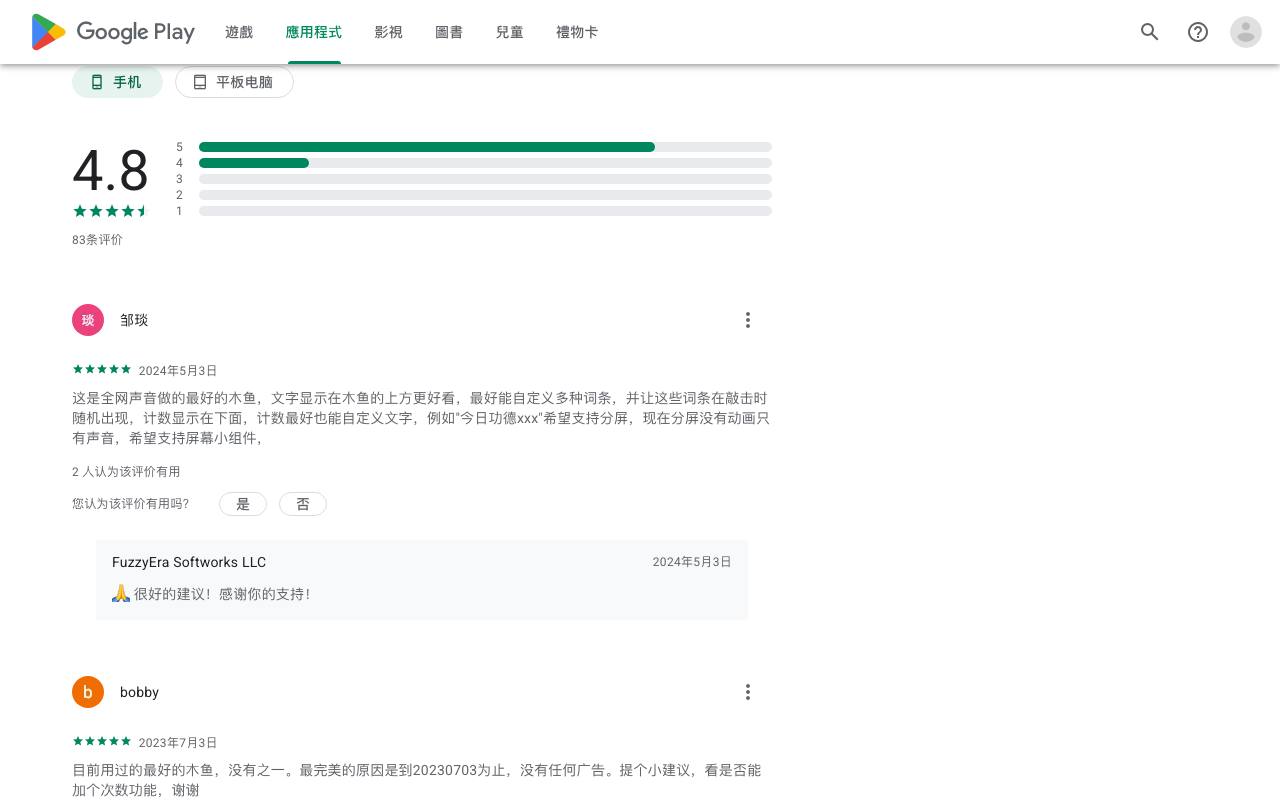The image size is (1280, 800).
Task: Mark 邹琰's review helpful with 是
Action: click(x=243, y=504)
